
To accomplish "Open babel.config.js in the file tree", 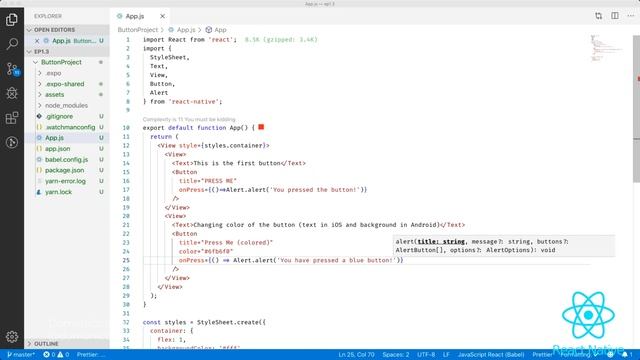I will 67,160.
